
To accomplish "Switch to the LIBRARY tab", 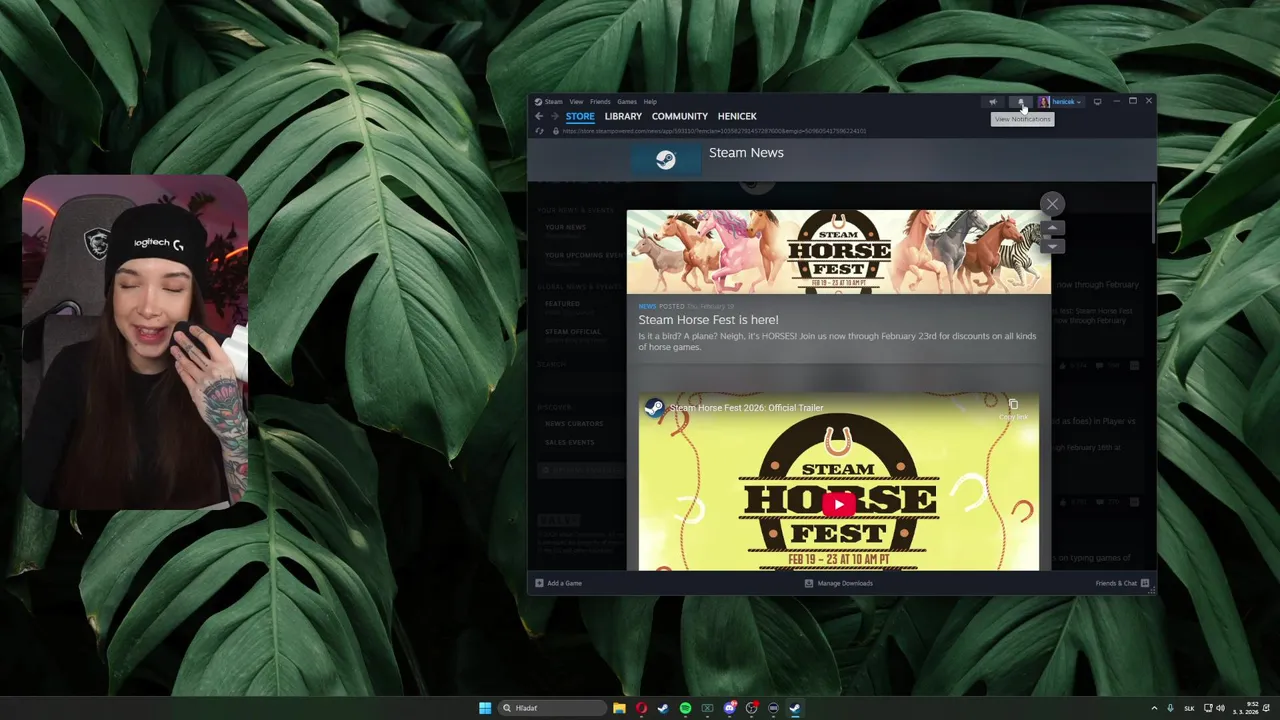I will (x=623, y=116).
